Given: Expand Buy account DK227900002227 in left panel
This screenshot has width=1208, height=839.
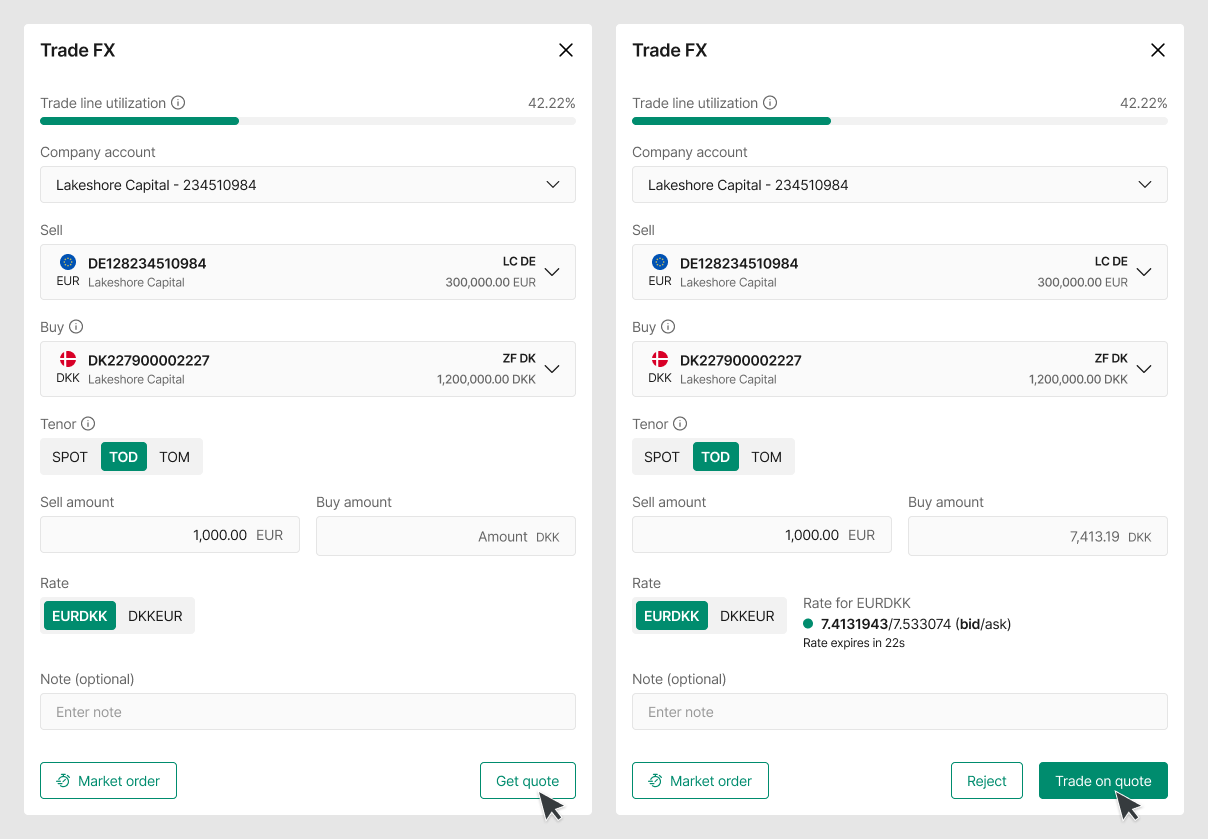Looking at the screenshot, I should click(308, 369).
